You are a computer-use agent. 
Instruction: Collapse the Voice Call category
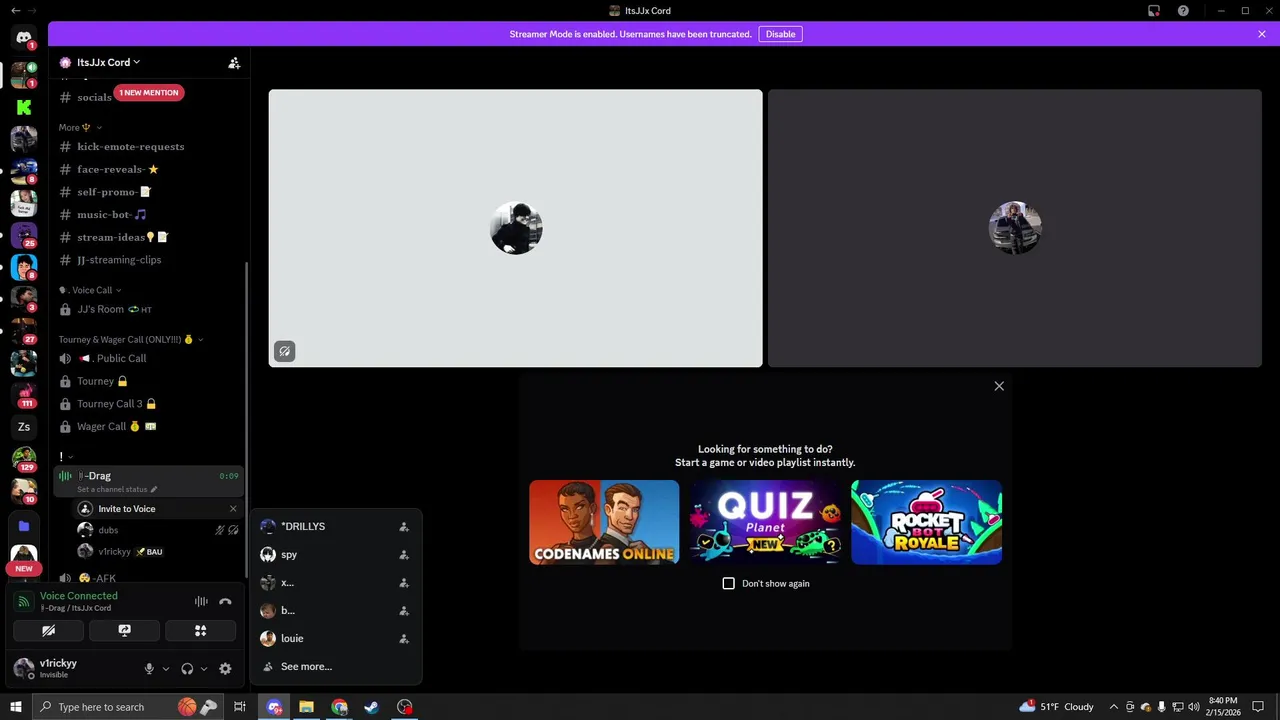[x=90, y=290]
